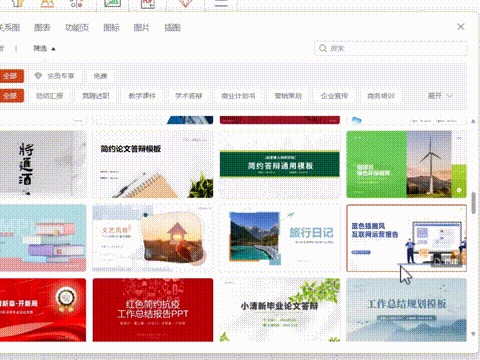Choose the 商务培训 category tag

coord(381,96)
